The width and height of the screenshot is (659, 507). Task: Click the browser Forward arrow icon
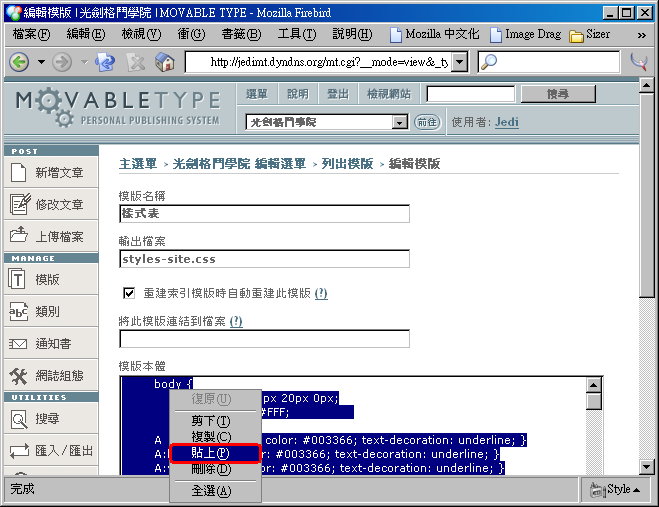pyautogui.click(x=62, y=62)
